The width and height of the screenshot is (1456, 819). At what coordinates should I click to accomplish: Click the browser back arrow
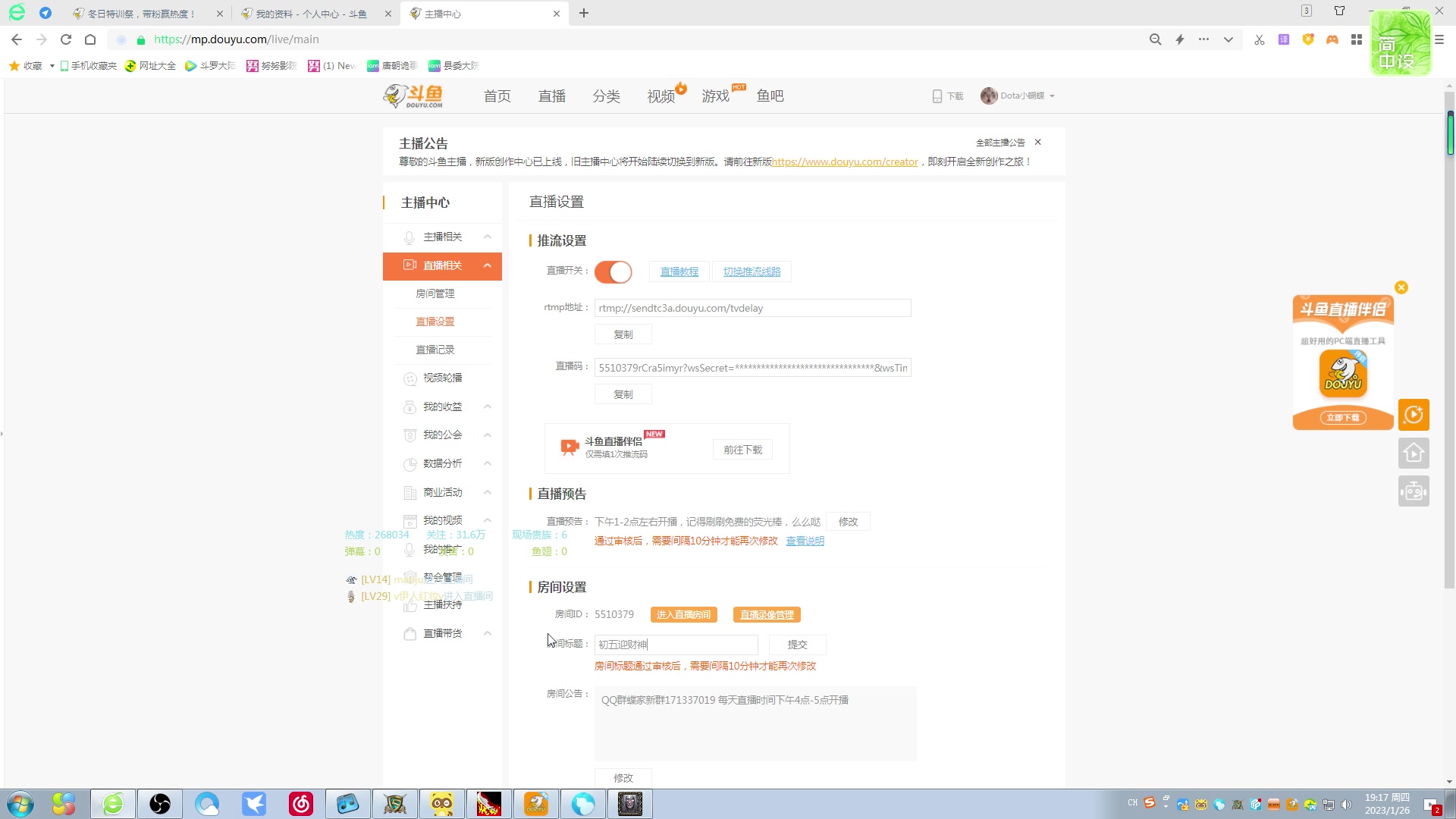(17, 39)
